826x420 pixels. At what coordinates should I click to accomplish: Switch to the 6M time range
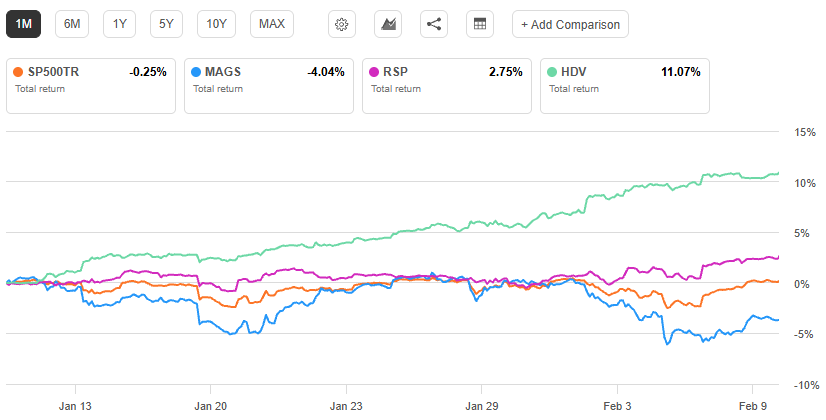coord(72,24)
